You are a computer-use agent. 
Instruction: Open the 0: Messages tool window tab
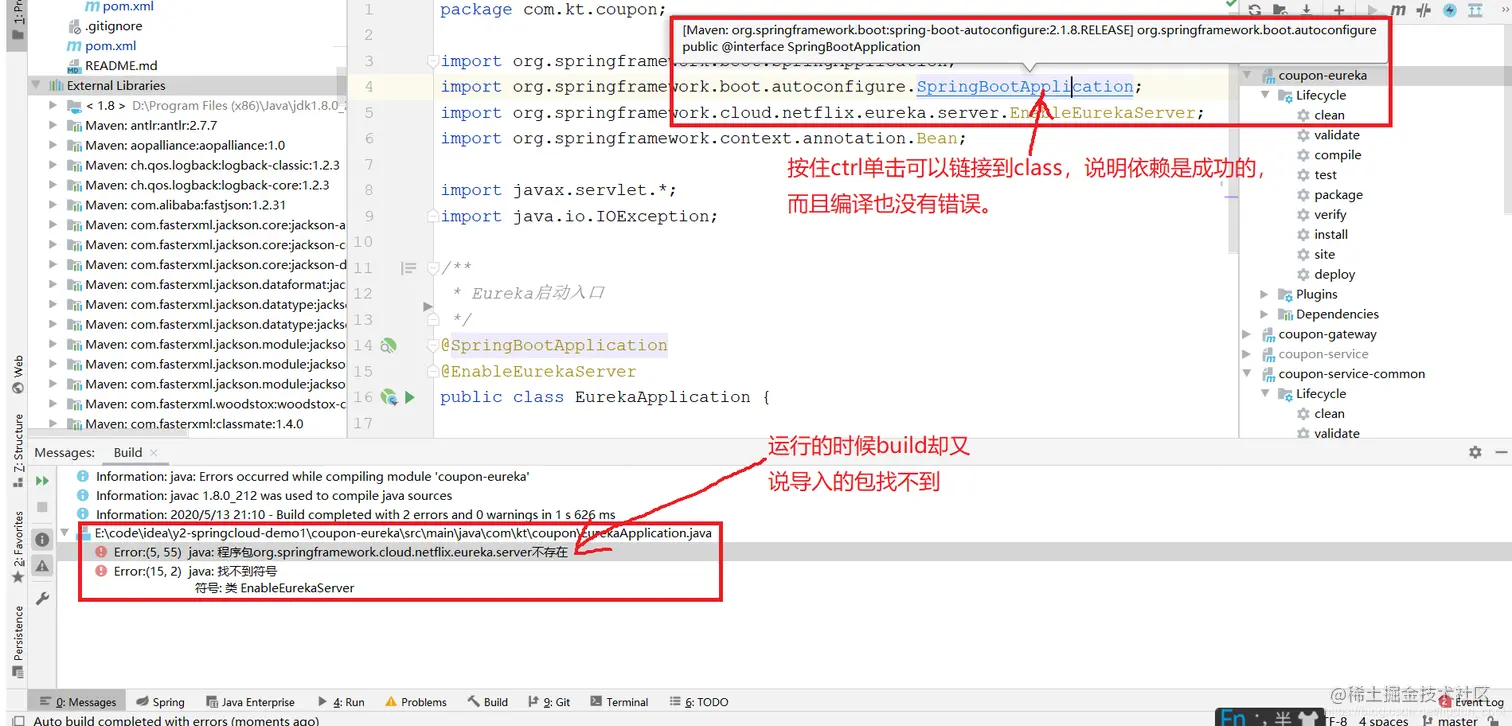(78, 702)
